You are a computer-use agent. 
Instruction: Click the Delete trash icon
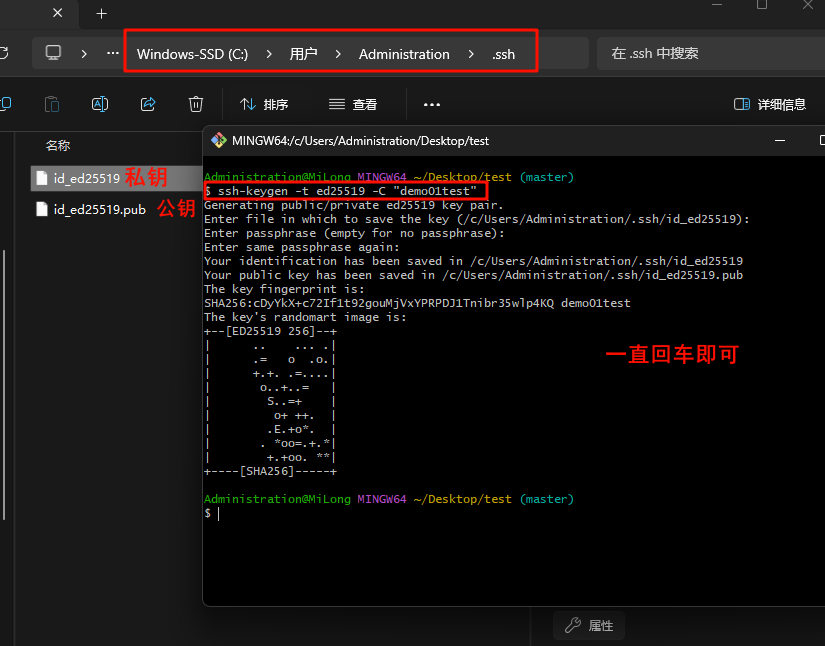click(x=196, y=104)
